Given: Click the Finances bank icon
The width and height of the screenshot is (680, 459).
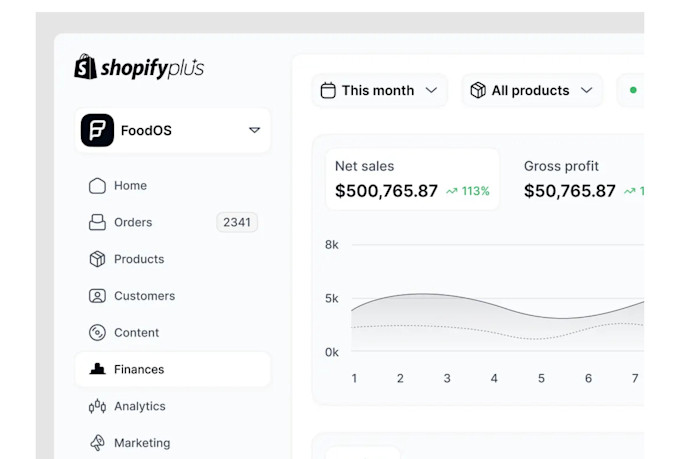Looking at the screenshot, I should (x=97, y=369).
